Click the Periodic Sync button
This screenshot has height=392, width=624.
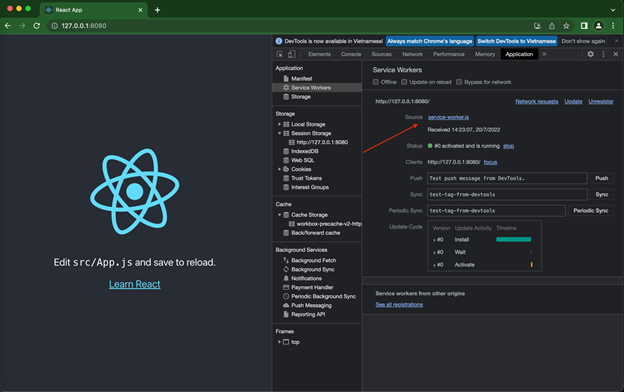[x=591, y=211]
